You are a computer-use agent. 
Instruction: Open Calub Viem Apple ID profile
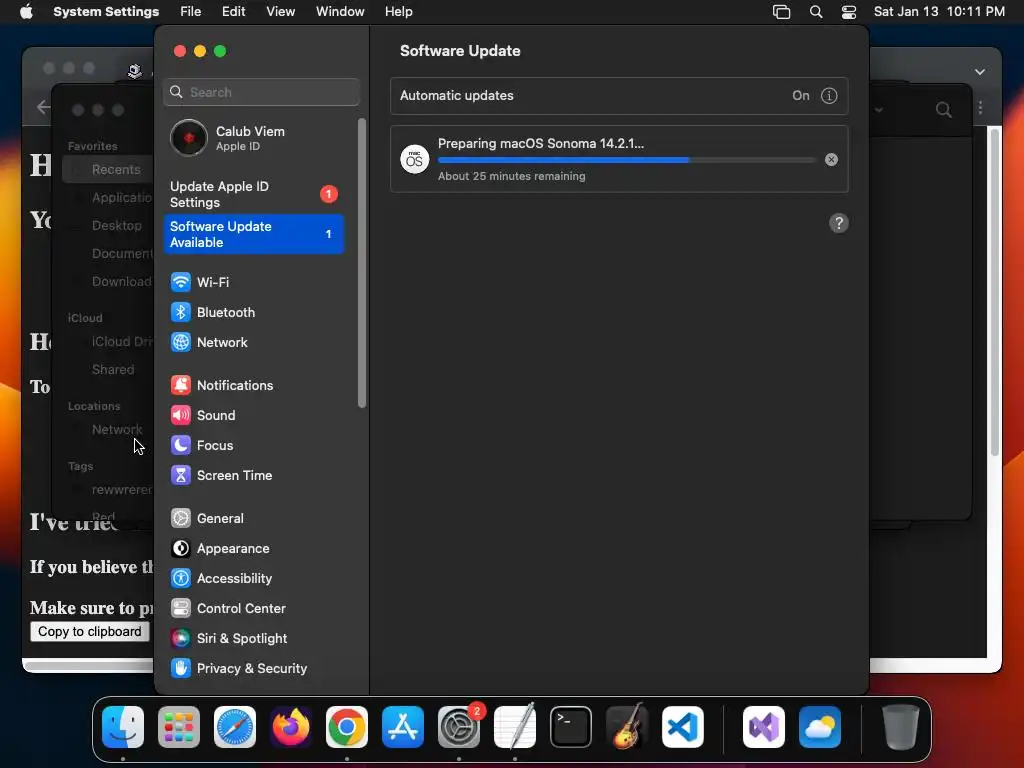254,138
